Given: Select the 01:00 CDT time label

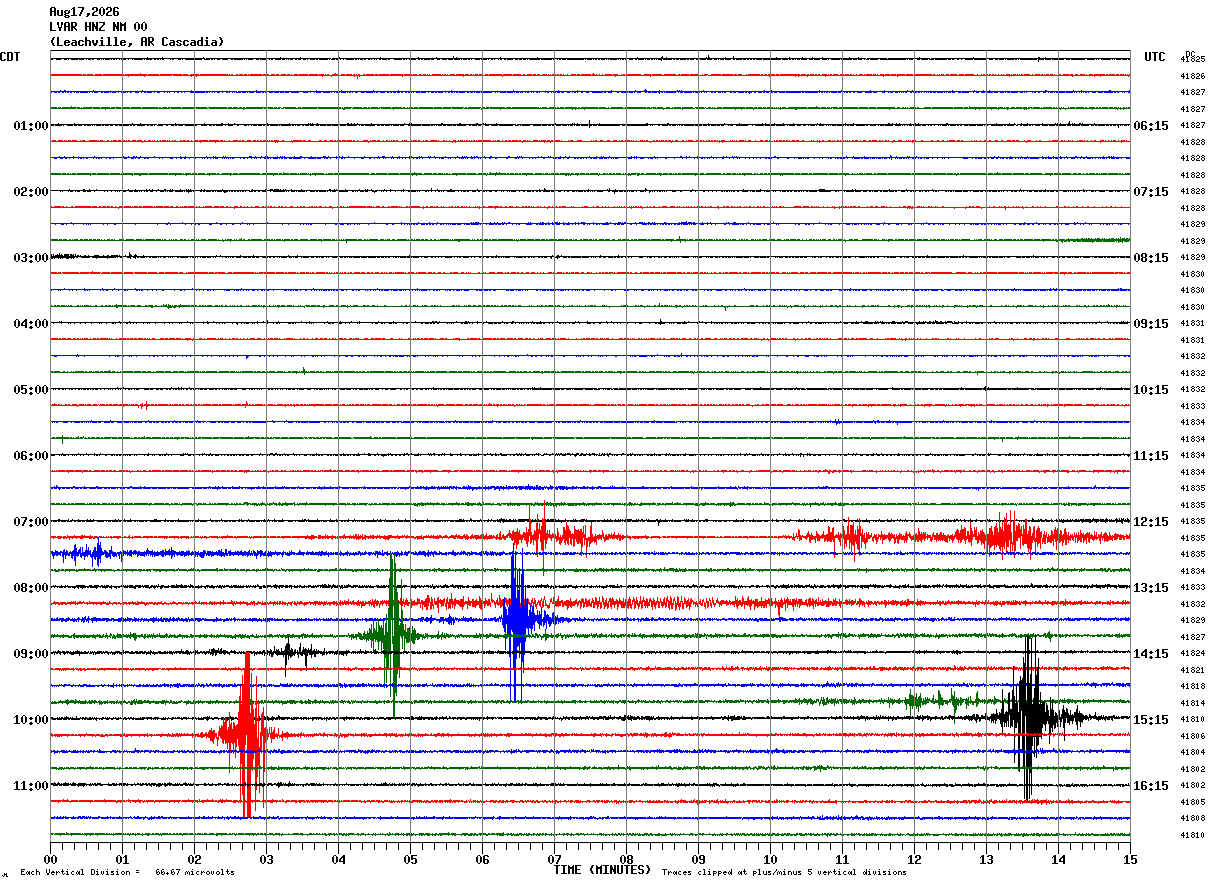Looking at the screenshot, I should tap(31, 126).
